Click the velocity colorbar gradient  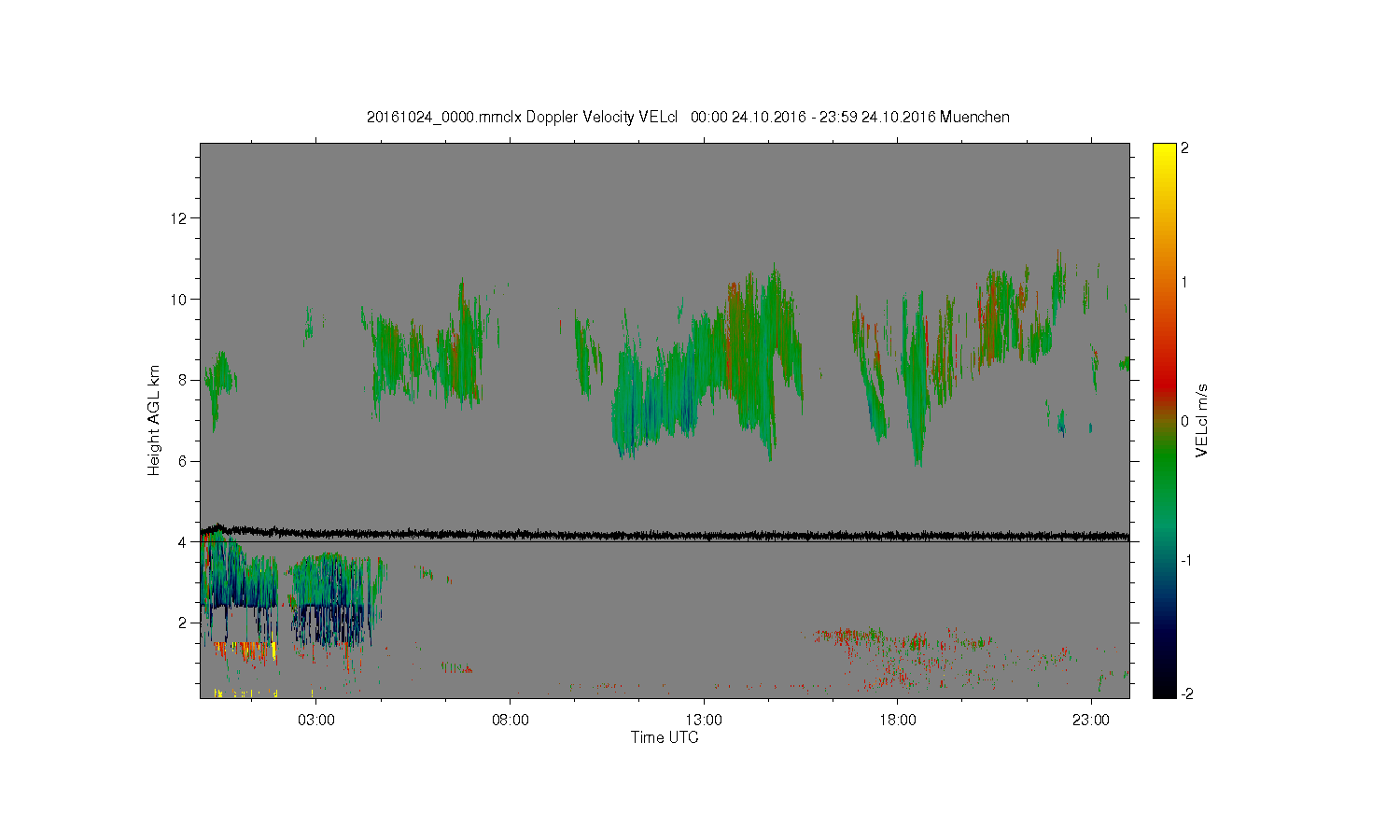pyautogui.click(x=1164, y=420)
